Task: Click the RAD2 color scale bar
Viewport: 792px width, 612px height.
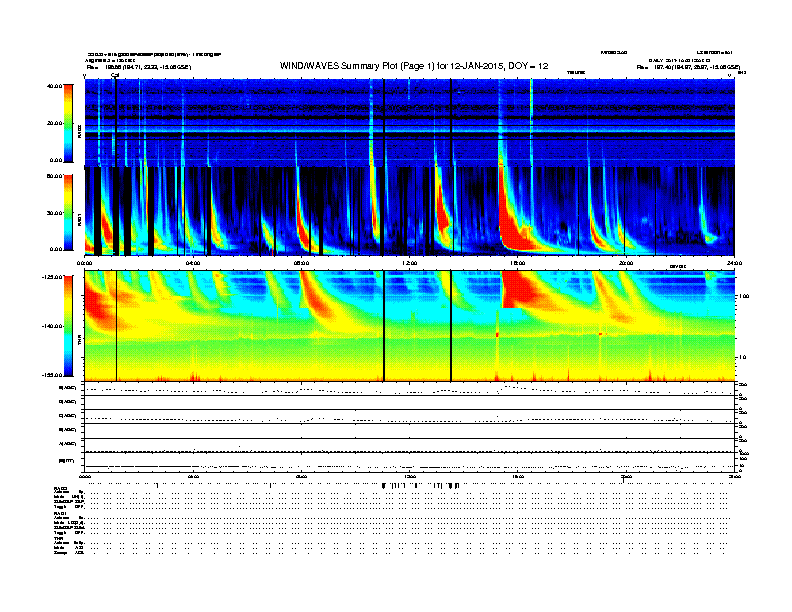Action: pyautogui.click(x=68, y=123)
